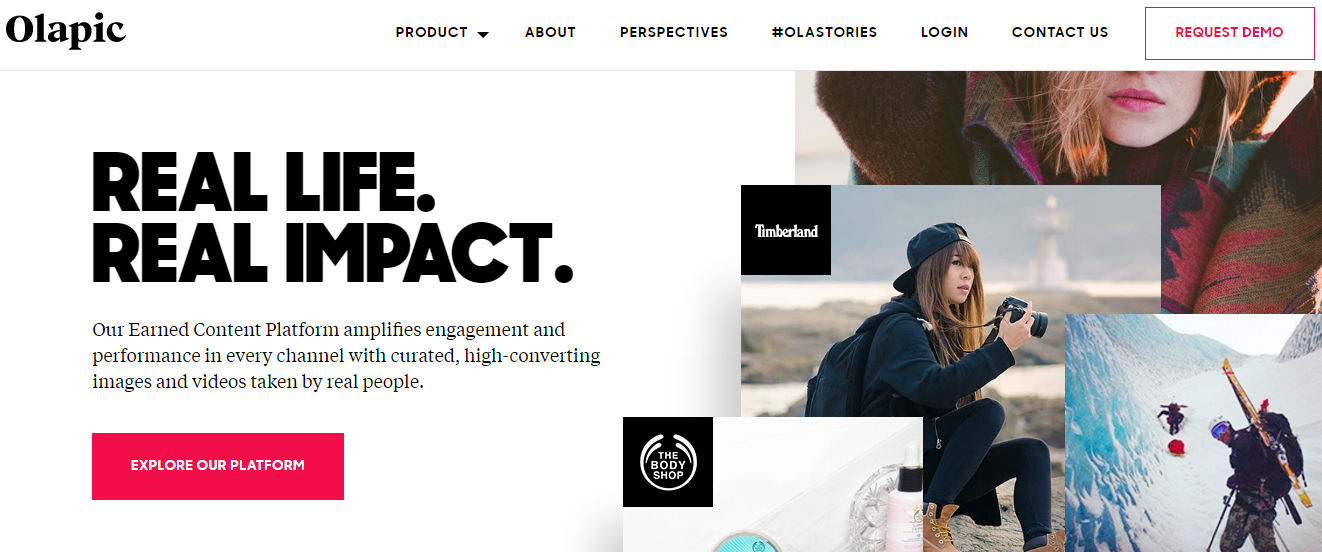This screenshot has height=552, width=1322.
Task: Click the Olapic logo
Action: 66,30
